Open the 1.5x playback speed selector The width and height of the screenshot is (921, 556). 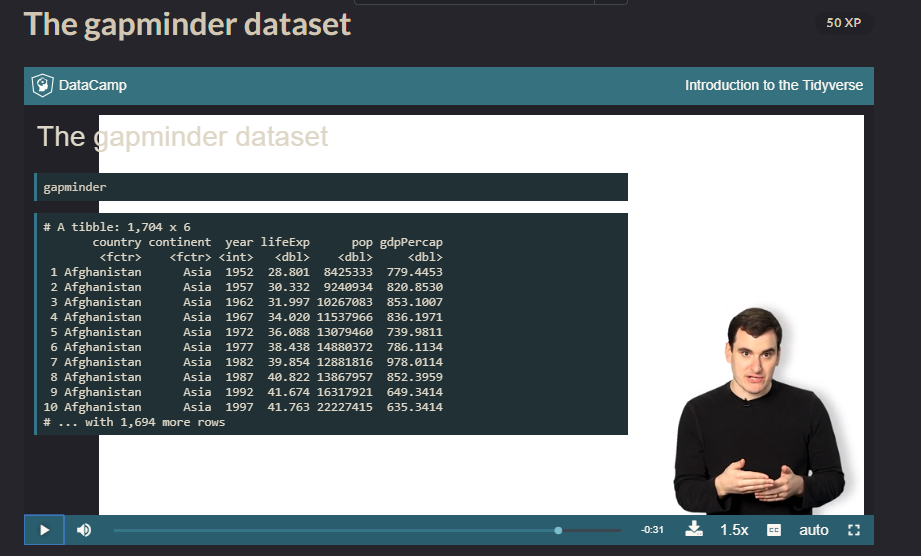click(x=734, y=530)
